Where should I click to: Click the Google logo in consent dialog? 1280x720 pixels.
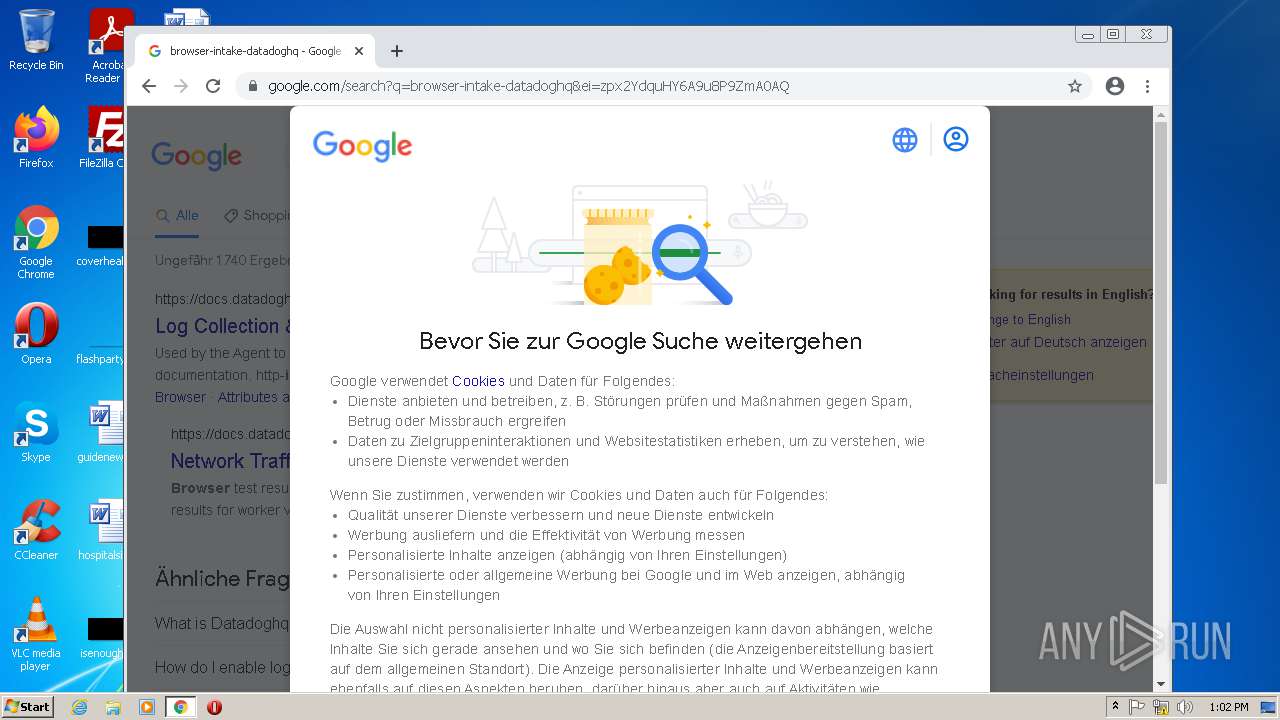tap(362, 146)
